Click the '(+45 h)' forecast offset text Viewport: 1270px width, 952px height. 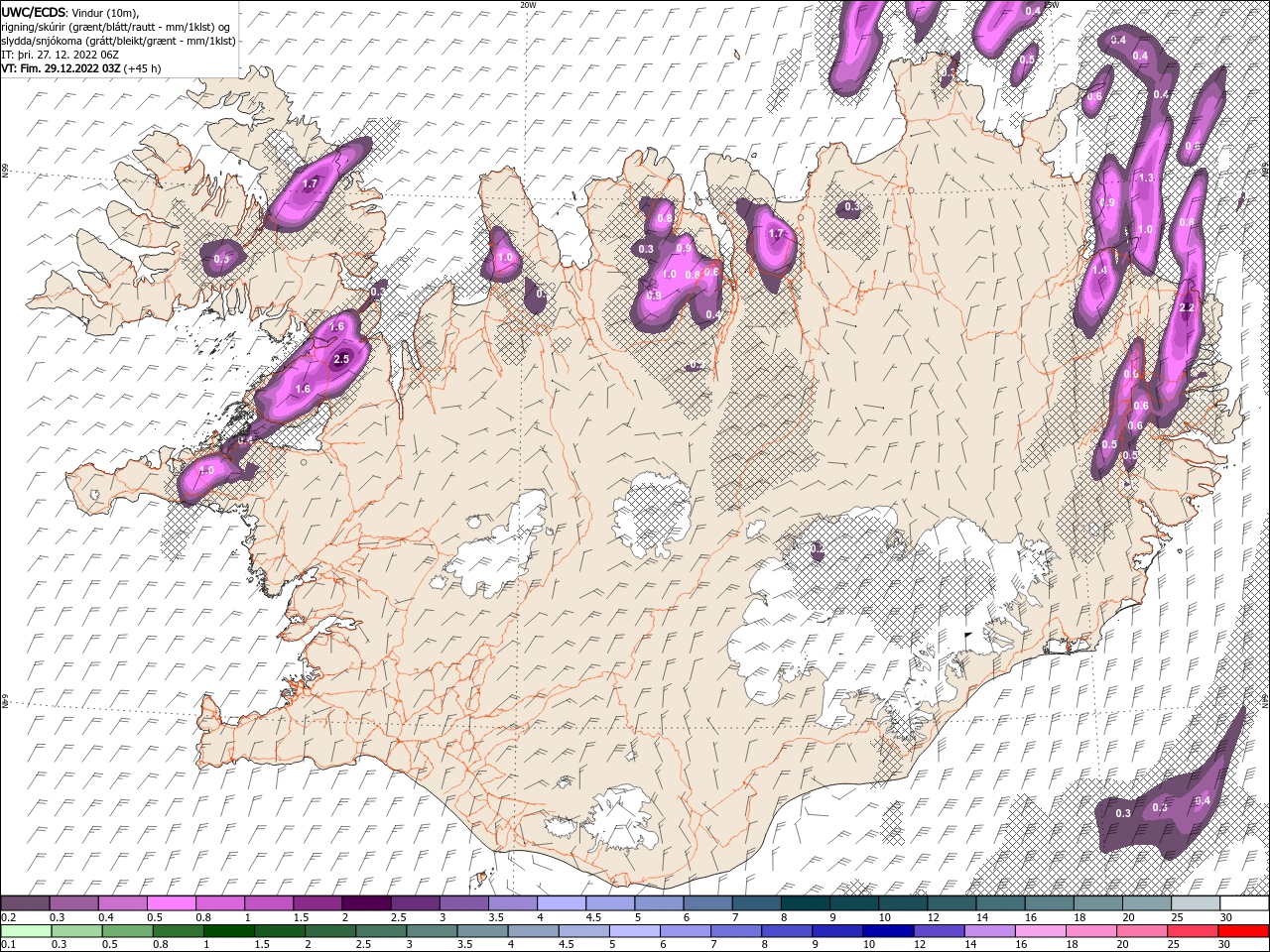click(143, 68)
